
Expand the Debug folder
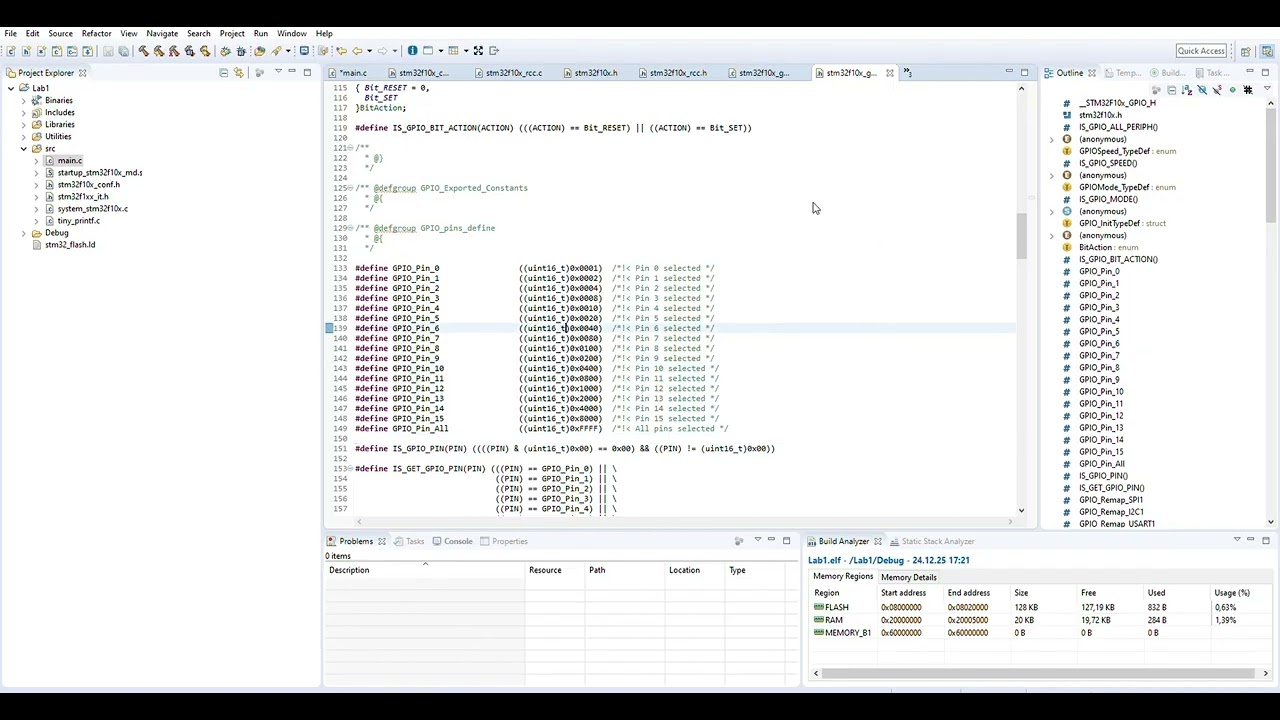(23, 233)
